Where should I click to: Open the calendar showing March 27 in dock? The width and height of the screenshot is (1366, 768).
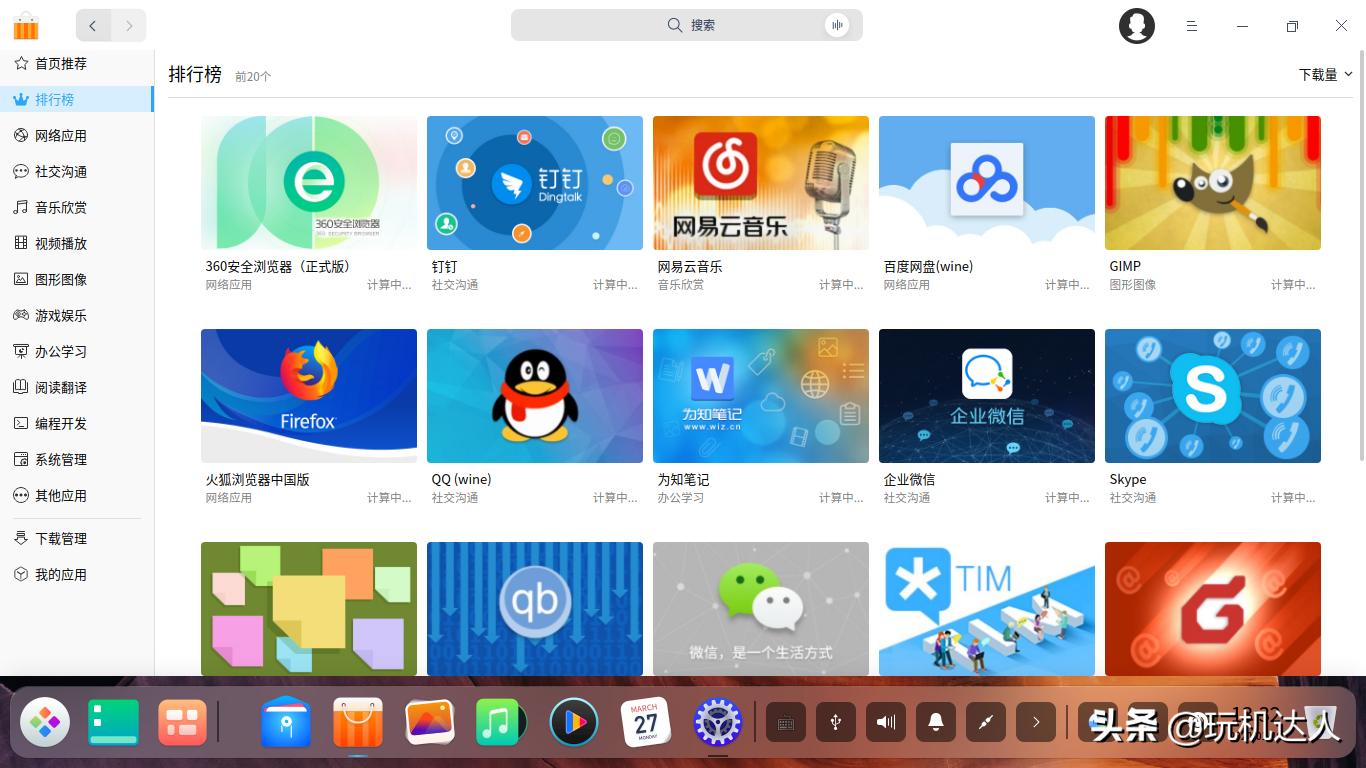[646, 721]
